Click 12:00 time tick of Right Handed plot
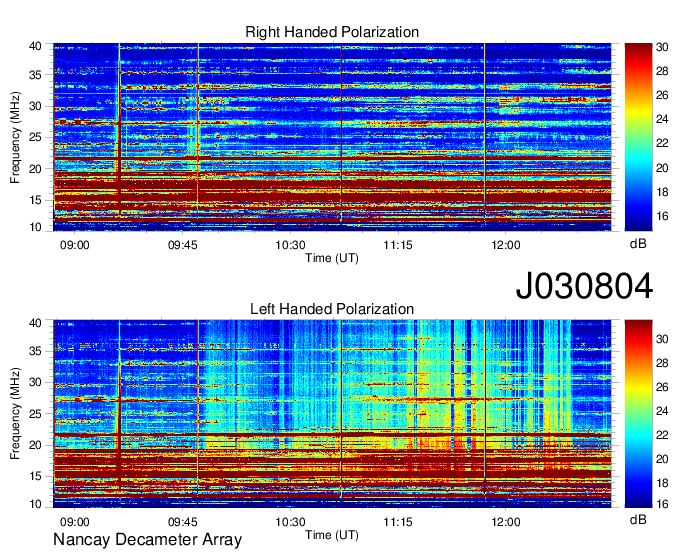Image resolution: width=680 pixels, height=552 pixels. click(x=506, y=245)
